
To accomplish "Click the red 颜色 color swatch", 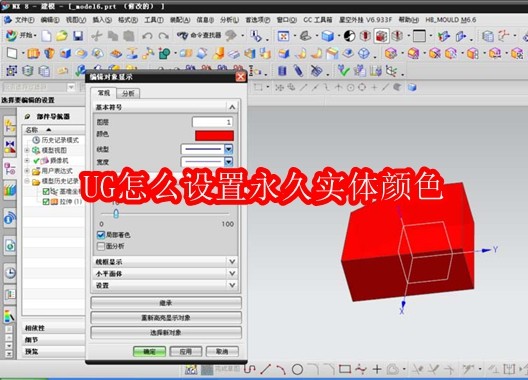I will (x=214, y=135).
